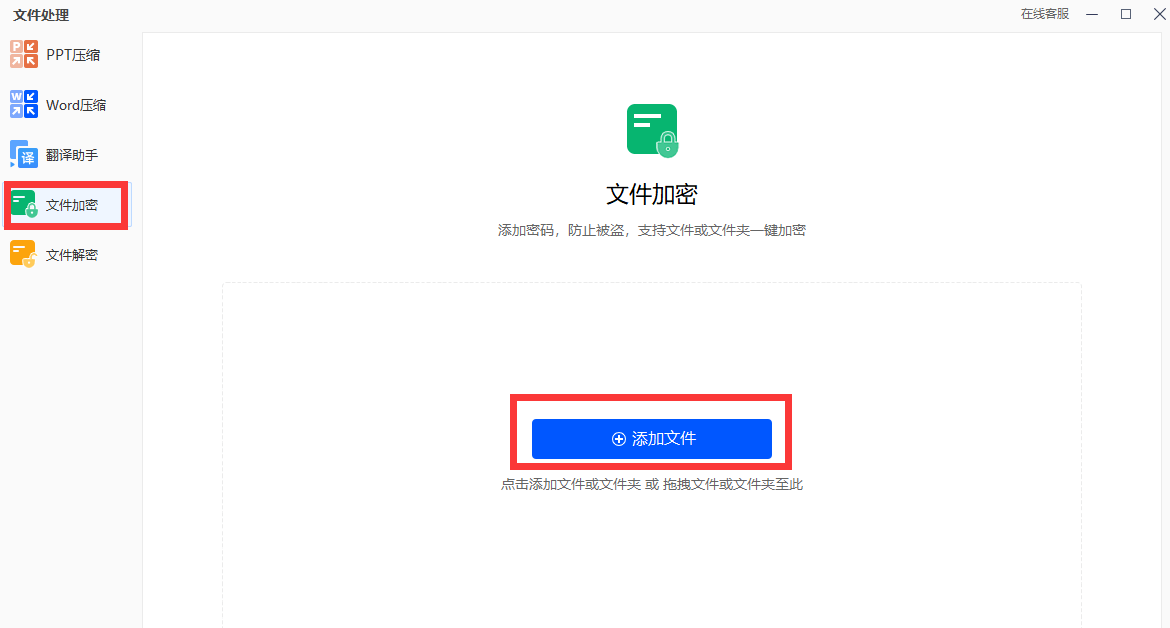Click the green 文件加密 lock icon in sidebar
1170x628 pixels.
[x=24, y=204]
